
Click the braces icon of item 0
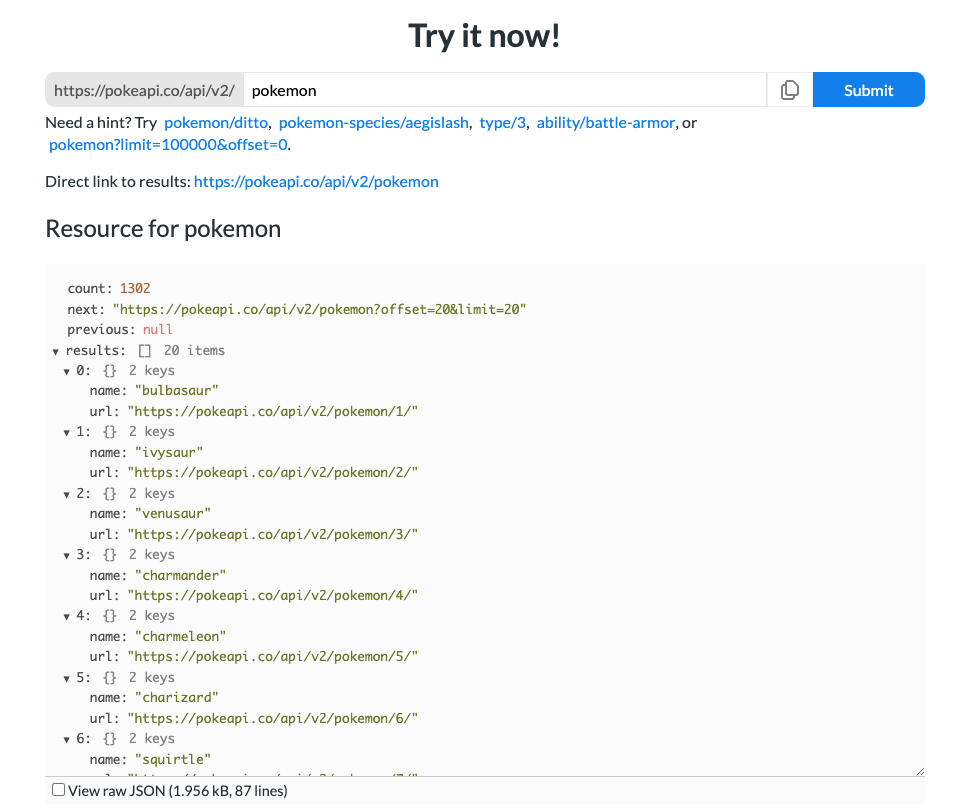point(109,370)
